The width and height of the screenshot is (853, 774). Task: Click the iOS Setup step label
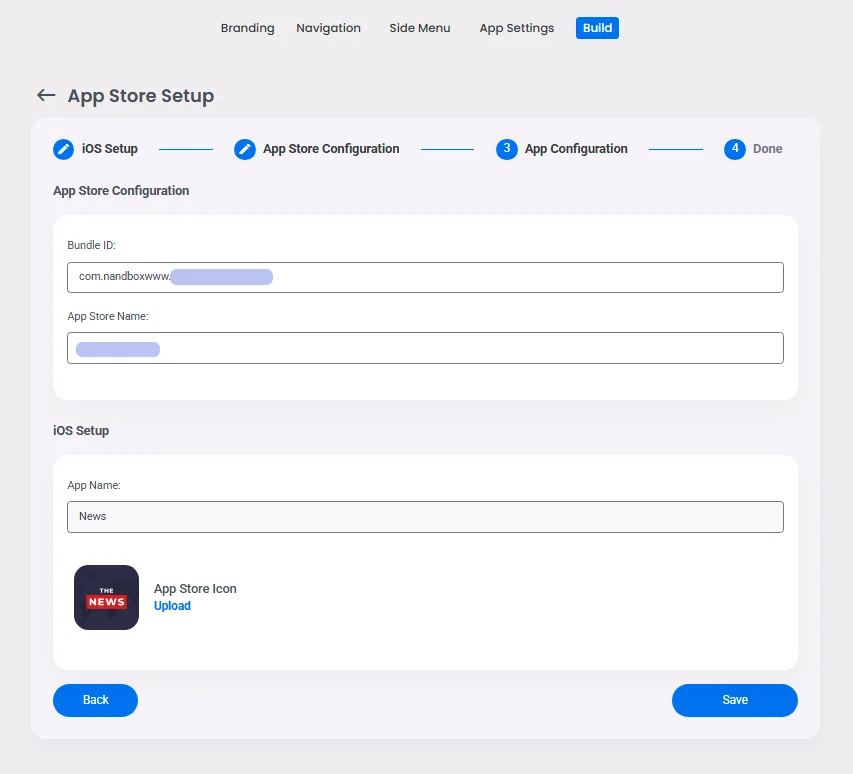tap(110, 149)
